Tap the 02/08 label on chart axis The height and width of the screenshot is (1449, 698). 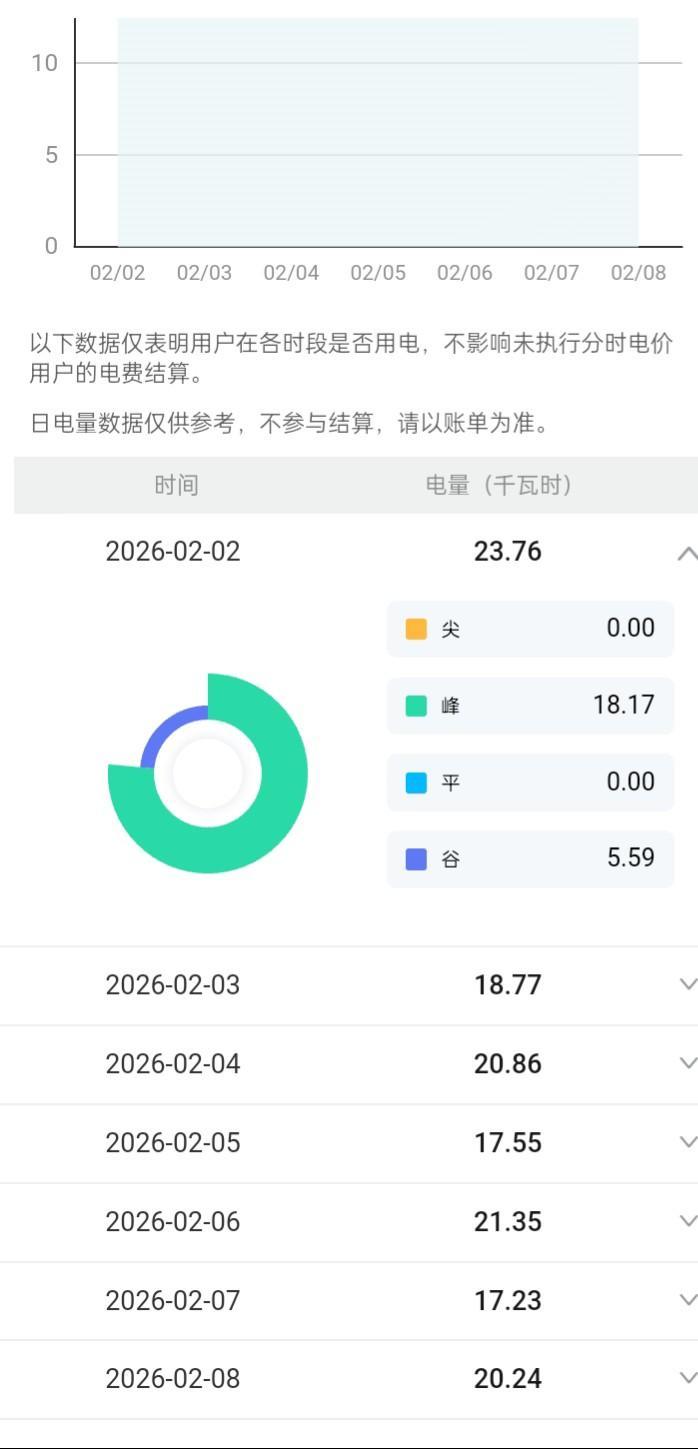[638, 273]
